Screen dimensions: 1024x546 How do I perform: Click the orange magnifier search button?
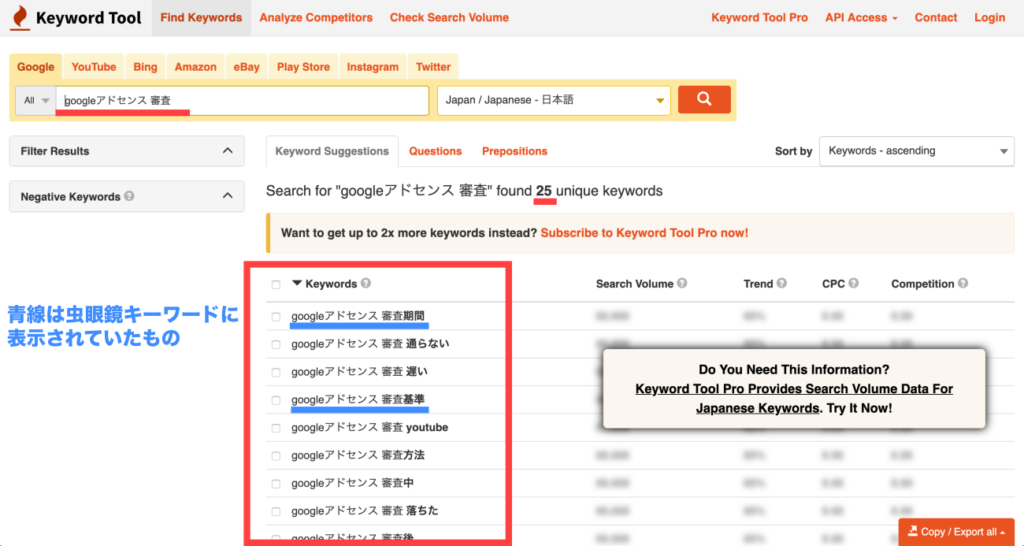(704, 100)
